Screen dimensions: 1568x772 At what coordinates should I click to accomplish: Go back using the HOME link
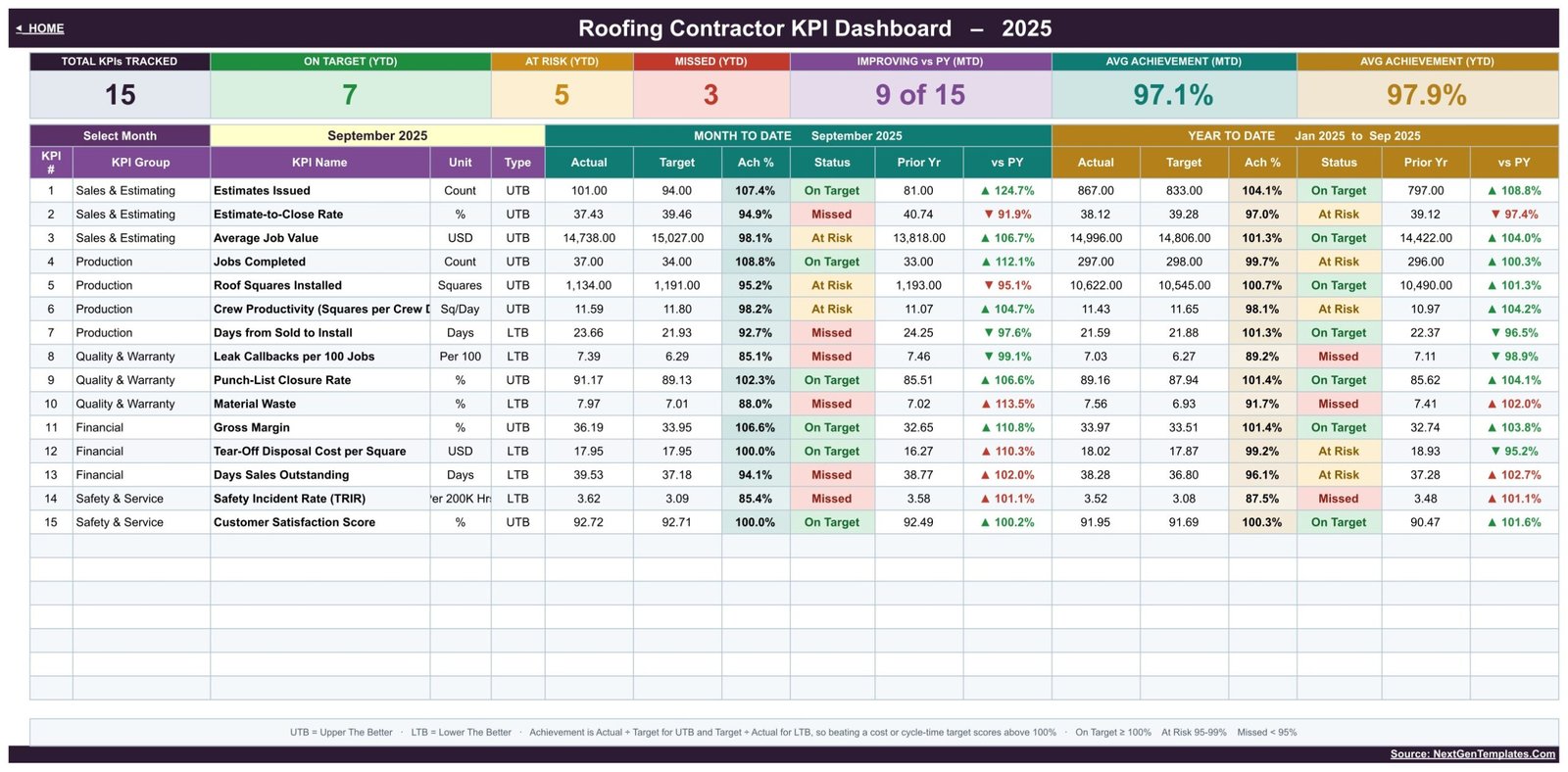40,28
